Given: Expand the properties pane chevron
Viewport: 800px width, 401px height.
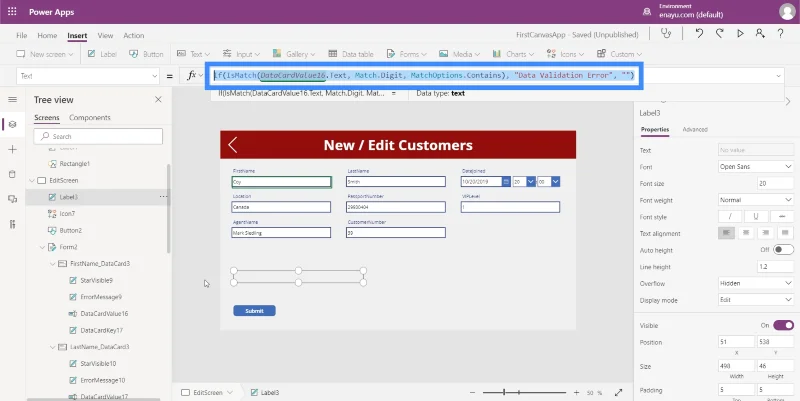Looking at the screenshot, I should (x=788, y=102).
